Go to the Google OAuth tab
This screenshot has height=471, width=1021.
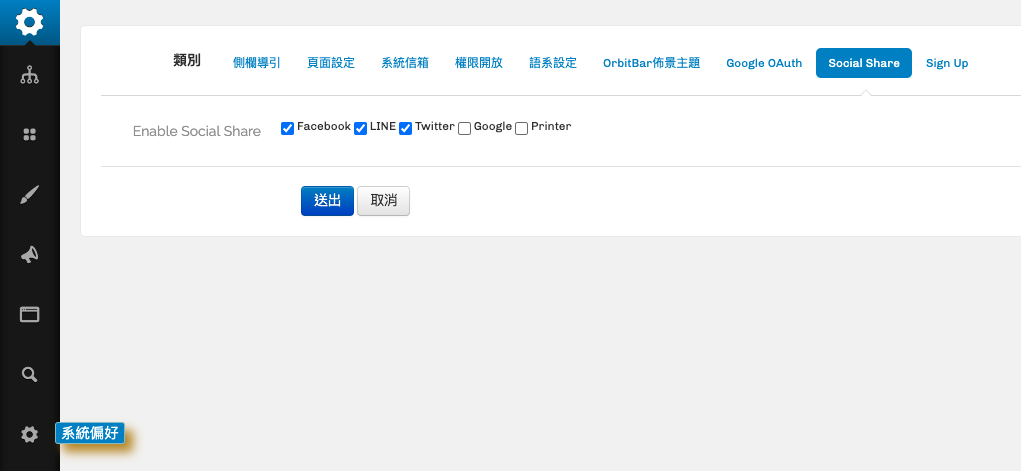coord(764,63)
